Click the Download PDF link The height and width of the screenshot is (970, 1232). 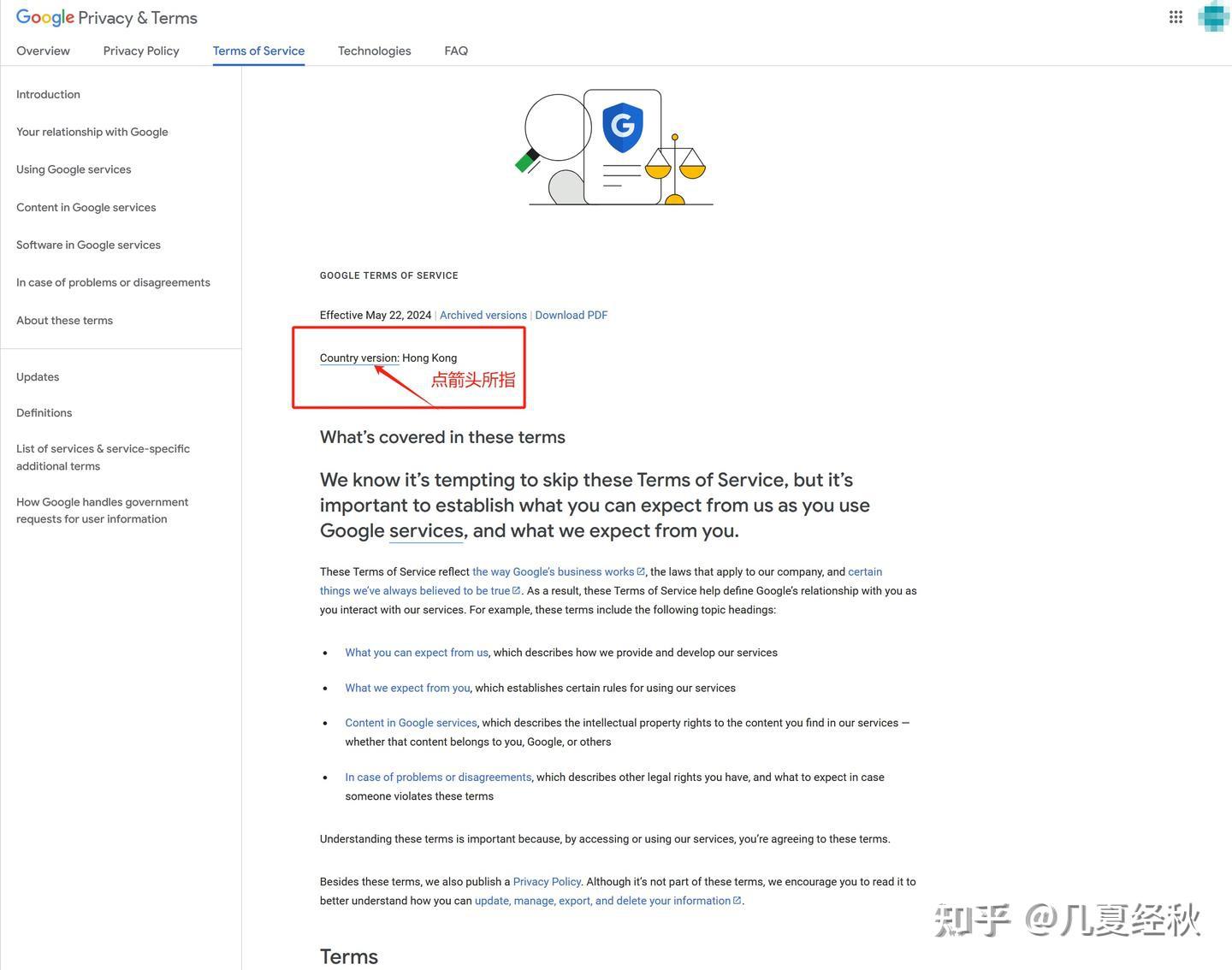[572, 315]
